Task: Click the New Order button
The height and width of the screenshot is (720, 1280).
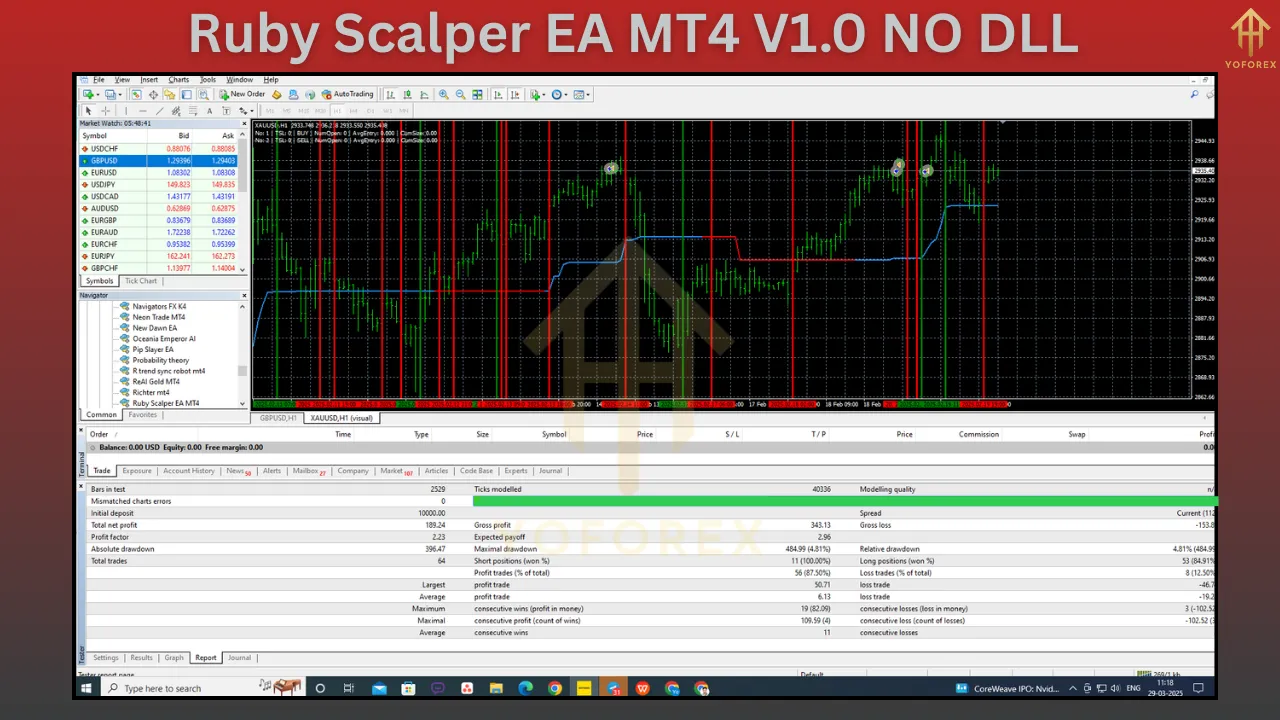Action: click(x=242, y=94)
